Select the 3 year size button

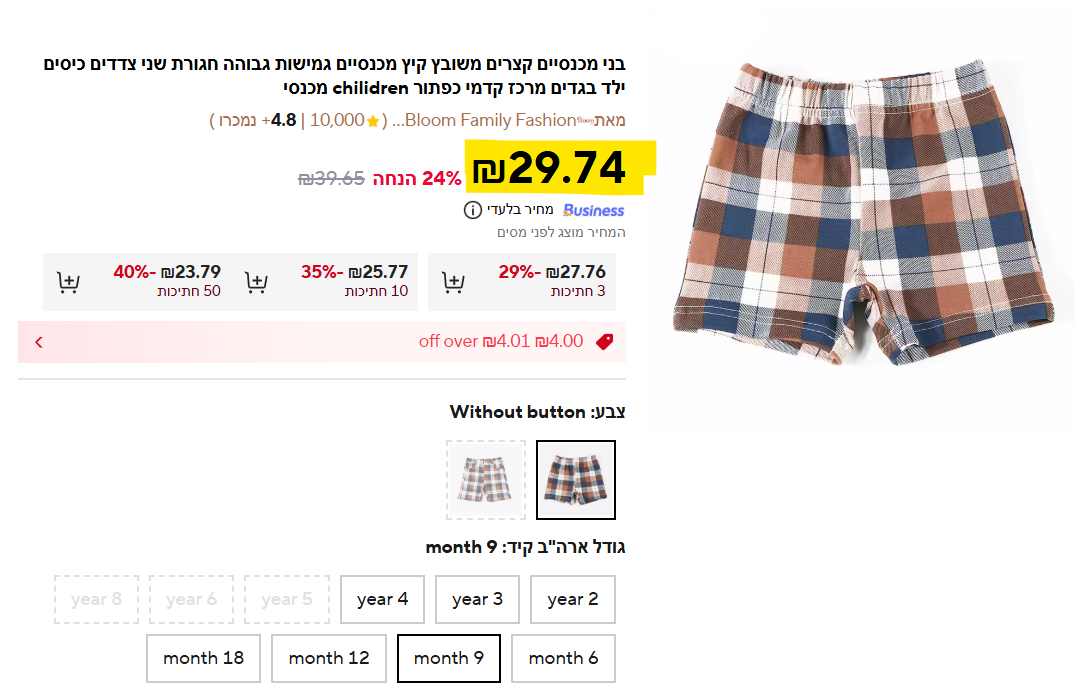pyautogui.click(x=477, y=599)
